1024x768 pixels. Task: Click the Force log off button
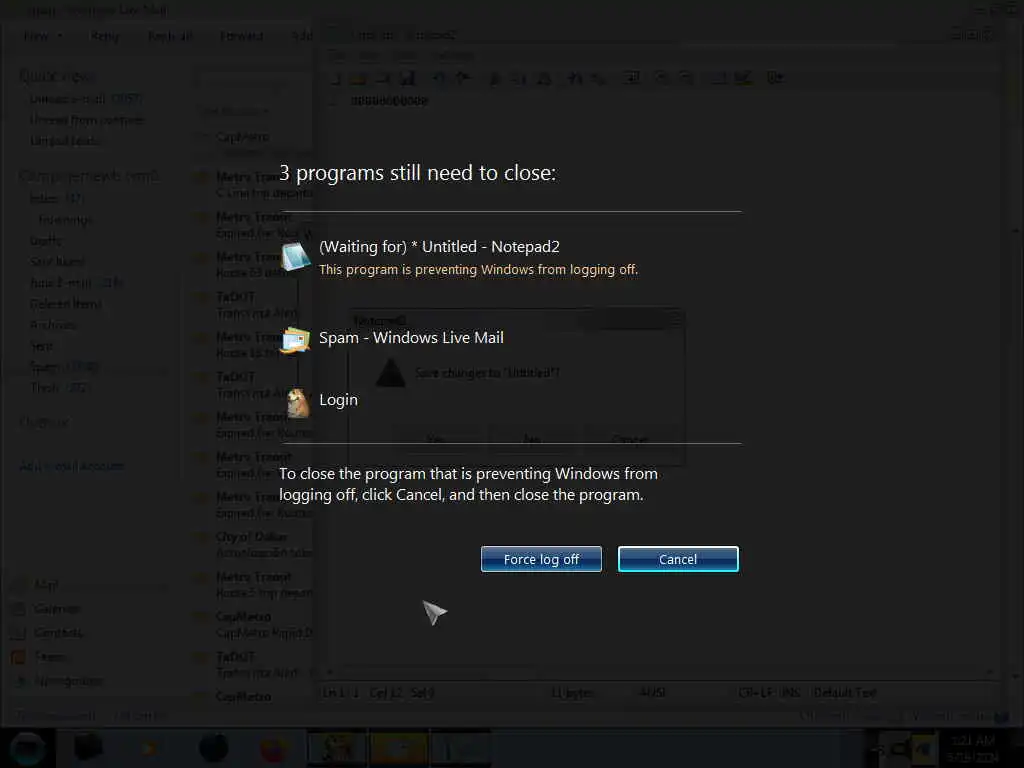pos(541,559)
